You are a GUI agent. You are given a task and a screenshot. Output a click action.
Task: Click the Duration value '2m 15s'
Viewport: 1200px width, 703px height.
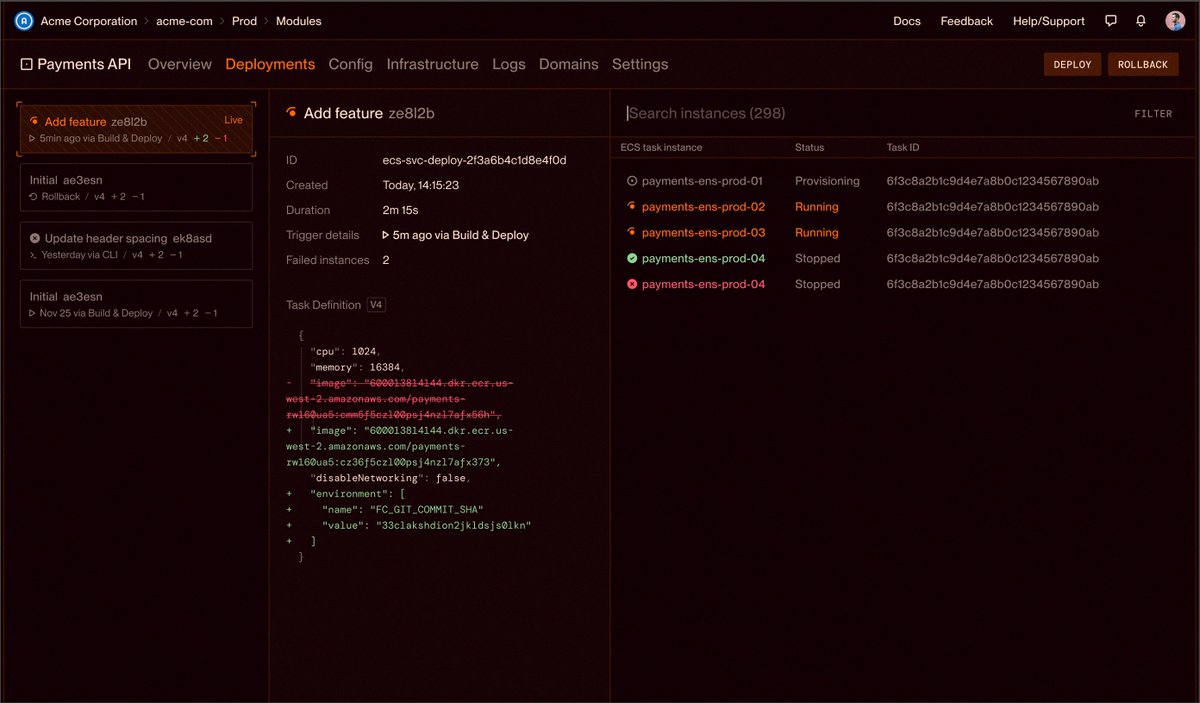pos(401,210)
